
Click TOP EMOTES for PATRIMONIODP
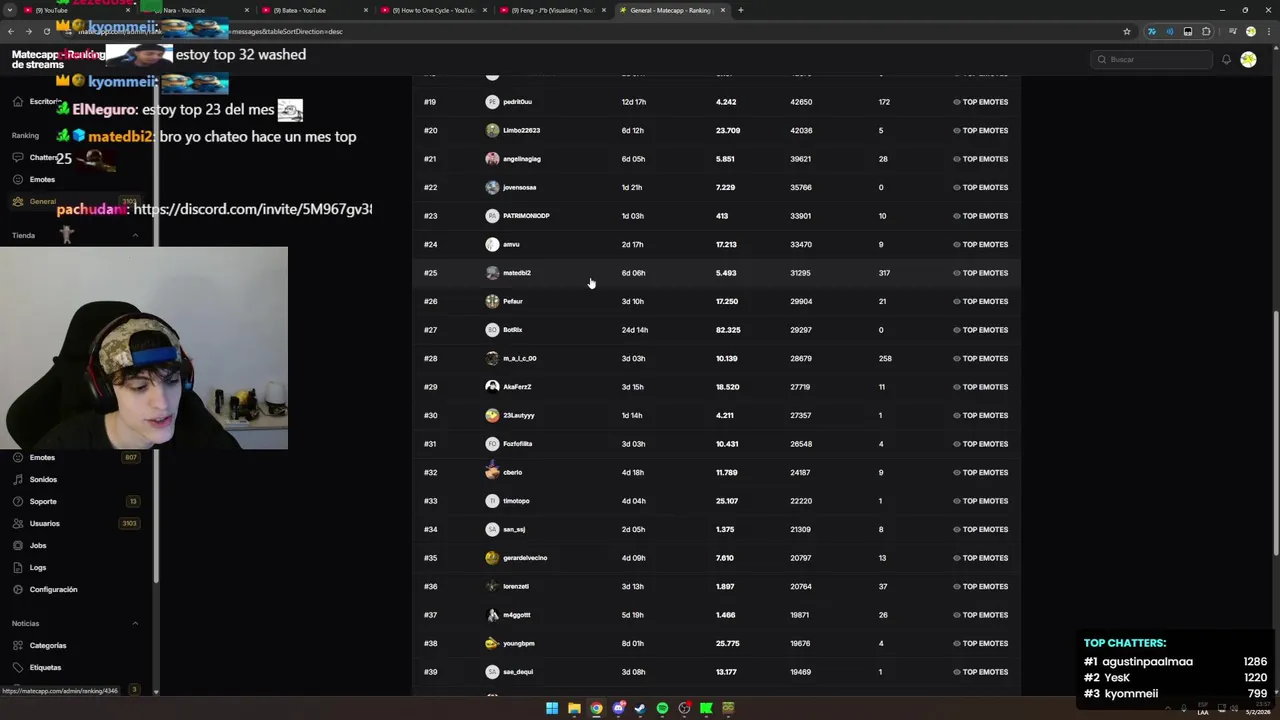click(980, 216)
